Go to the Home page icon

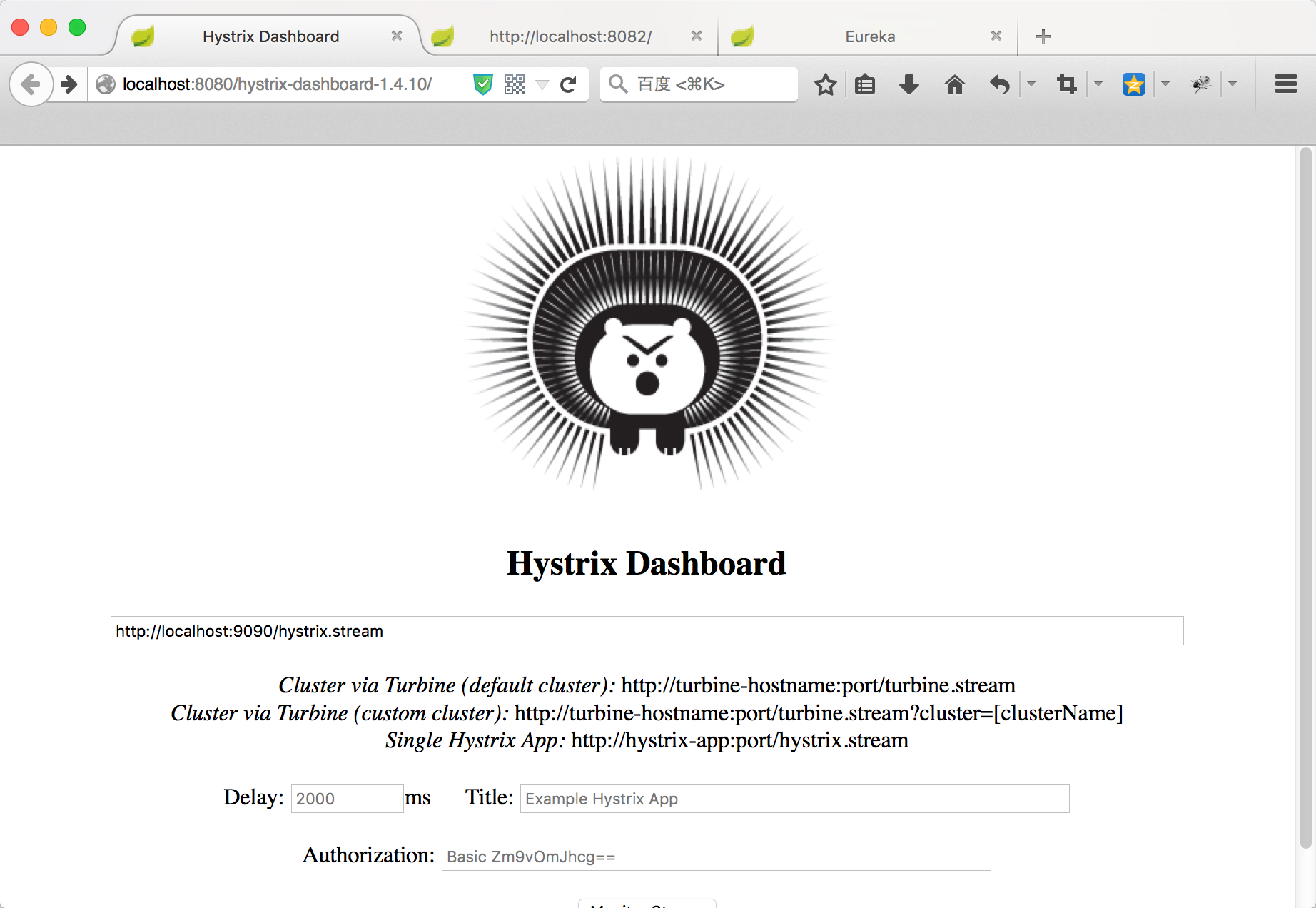[x=955, y=84]
